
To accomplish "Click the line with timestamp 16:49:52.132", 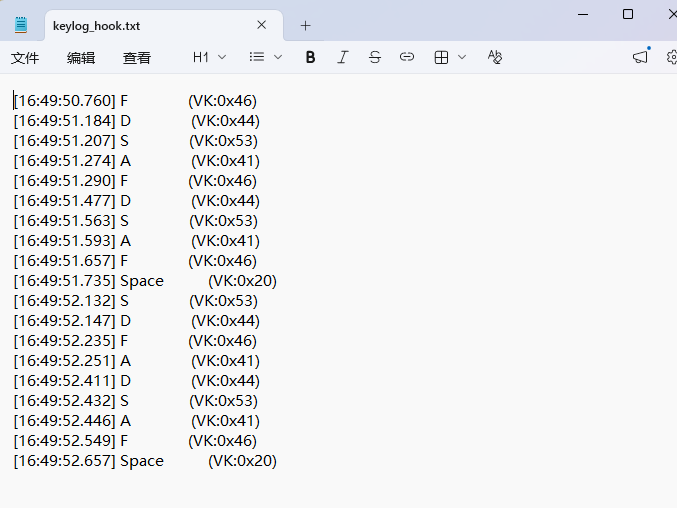I will tap(136, 301).
